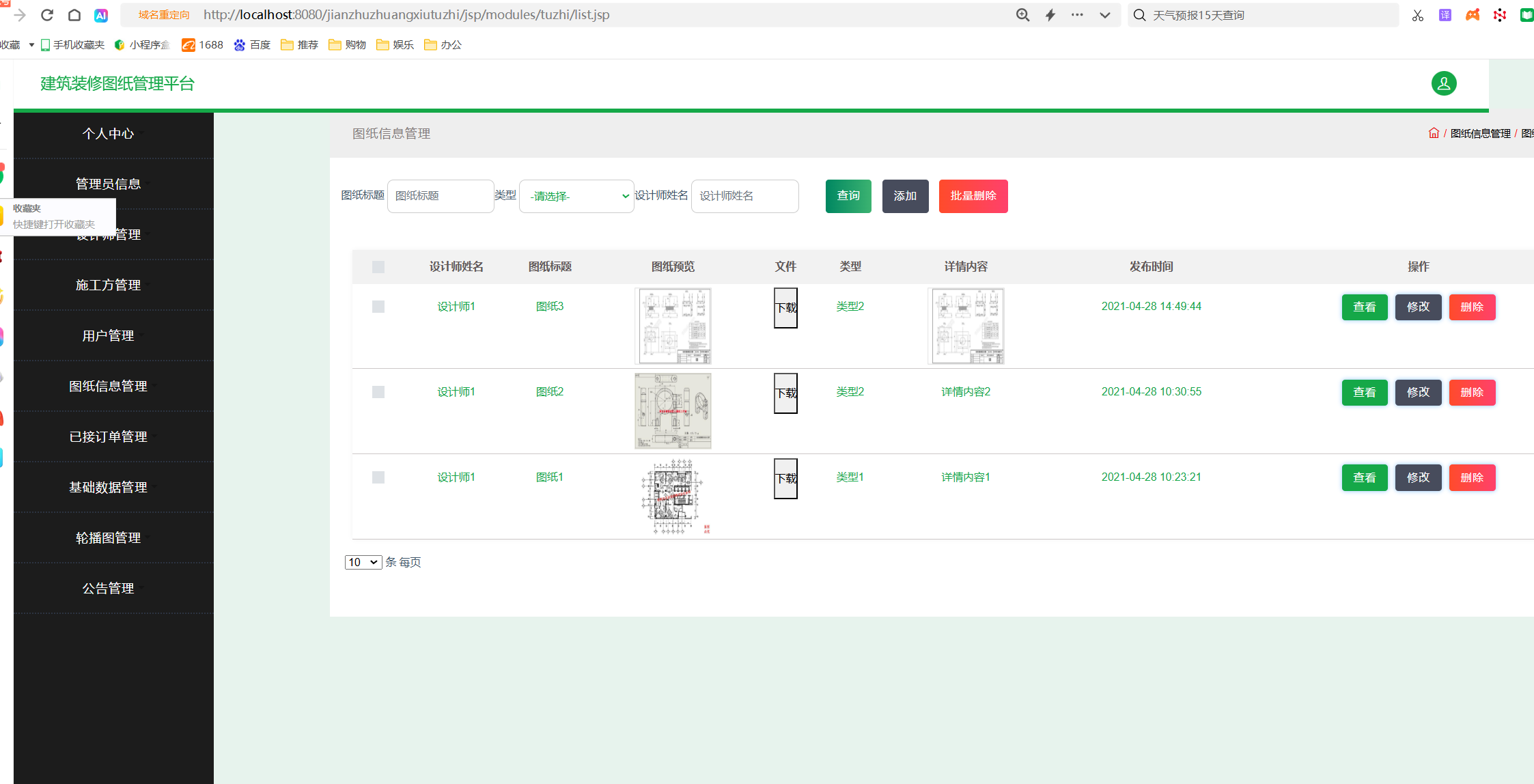The image size is (1534, 784).
Task: Click the 图纸3 preview thumbnail image
Action: pyautogui.click(x=673, y=326)
